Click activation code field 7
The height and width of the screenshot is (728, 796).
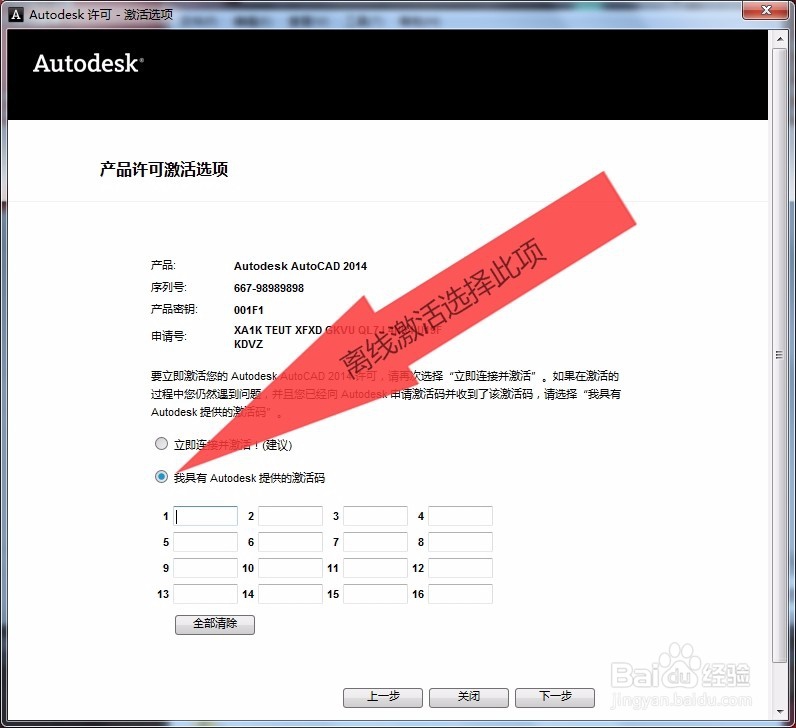(x=375, y=542)
